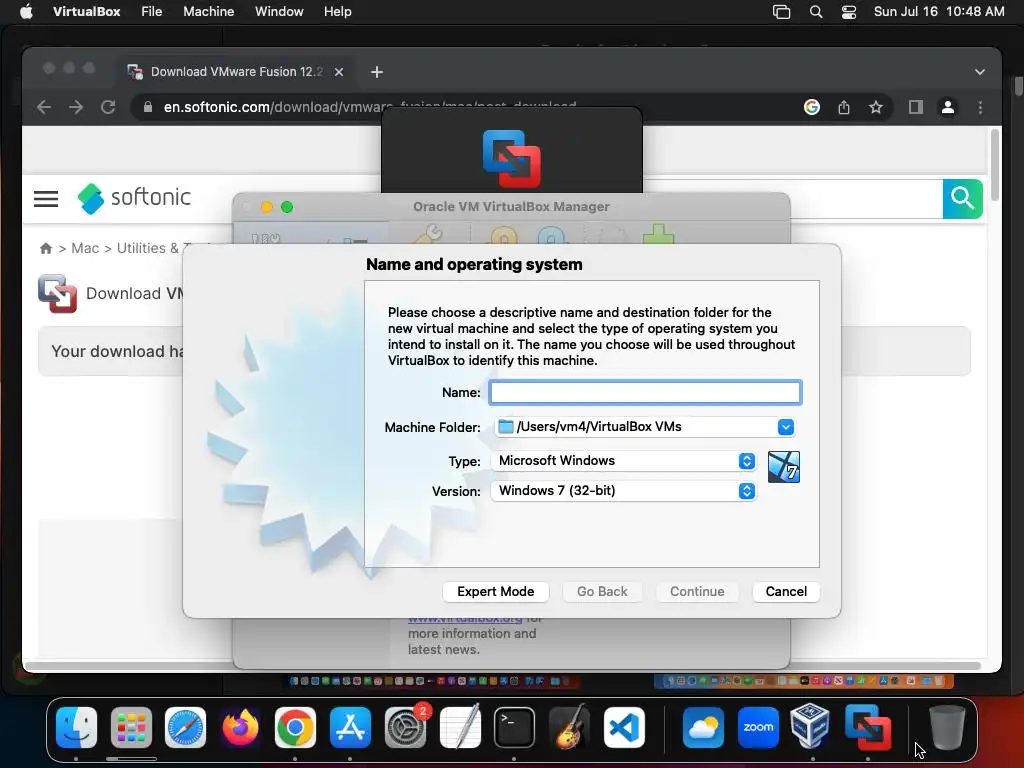The image size is (1024, 768).
Task: Click the Chrome share page icon
Action: 844,107
